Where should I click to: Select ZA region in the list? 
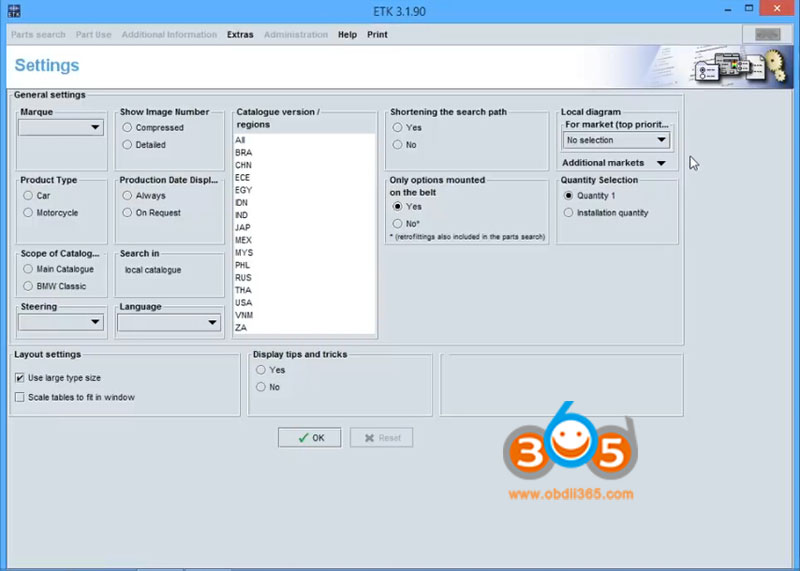pyautogui.click(x=305, y=328)
